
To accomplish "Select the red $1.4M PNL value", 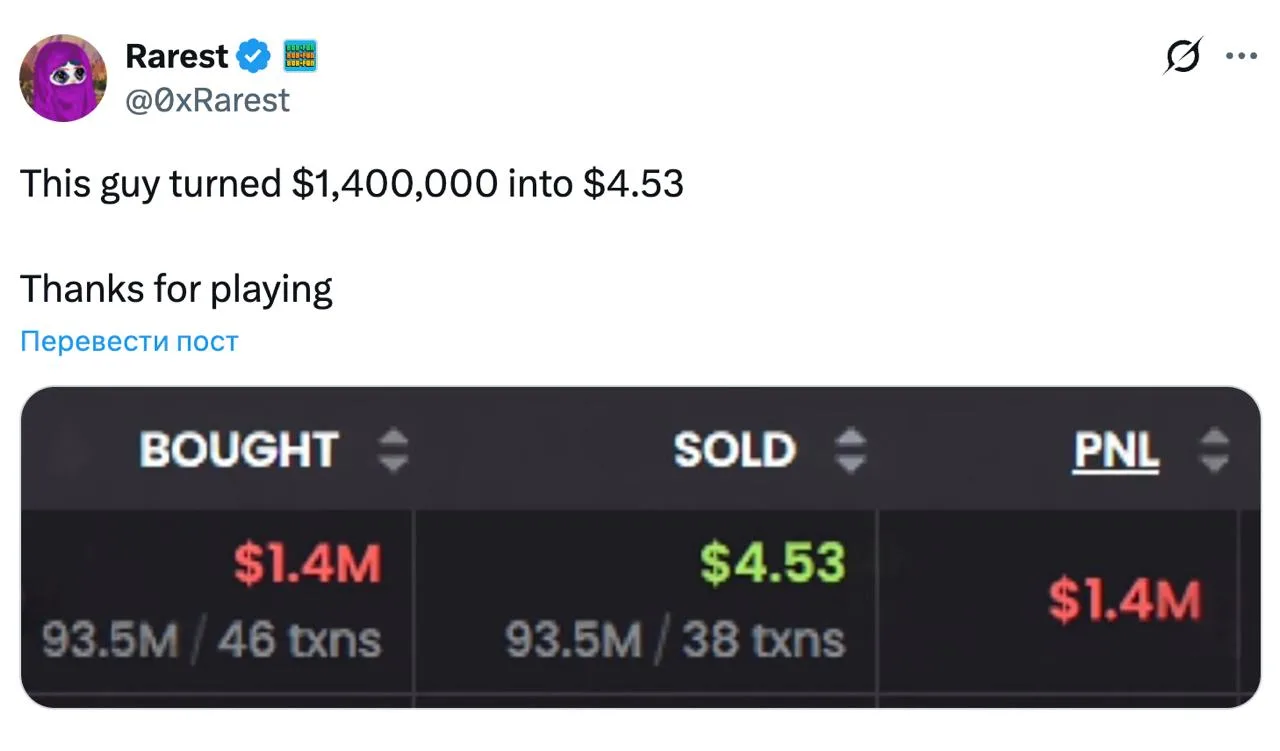I will [x=1124, y=601].
